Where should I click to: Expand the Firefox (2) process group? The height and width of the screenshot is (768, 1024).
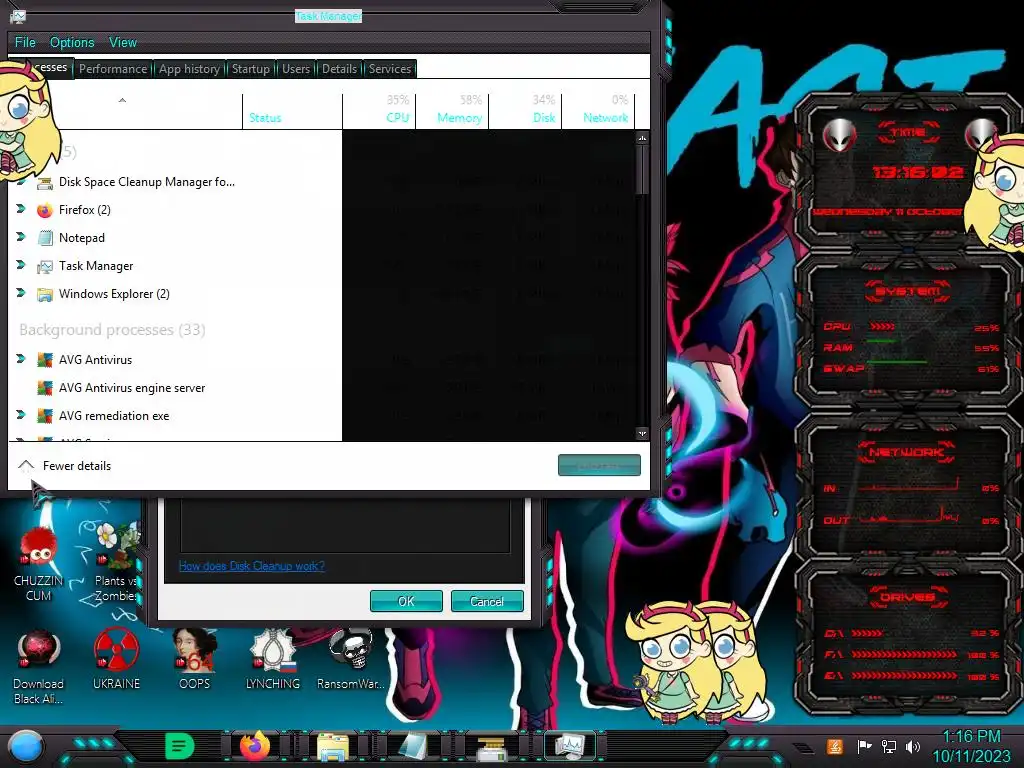point(20,208)
